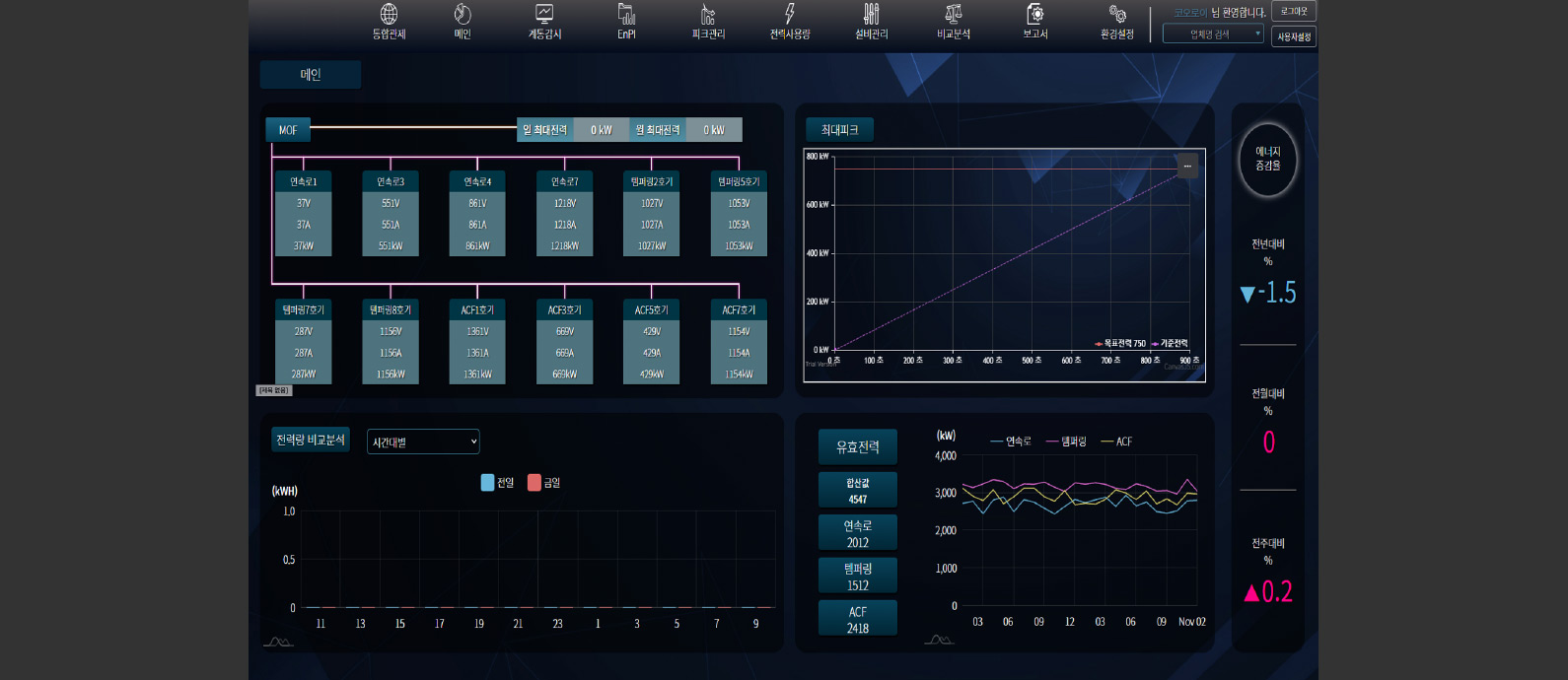The height and width of the screenshot is (680, 1568).
Task: Open the 보고서 report icon
Action: tap(1034, 15)
